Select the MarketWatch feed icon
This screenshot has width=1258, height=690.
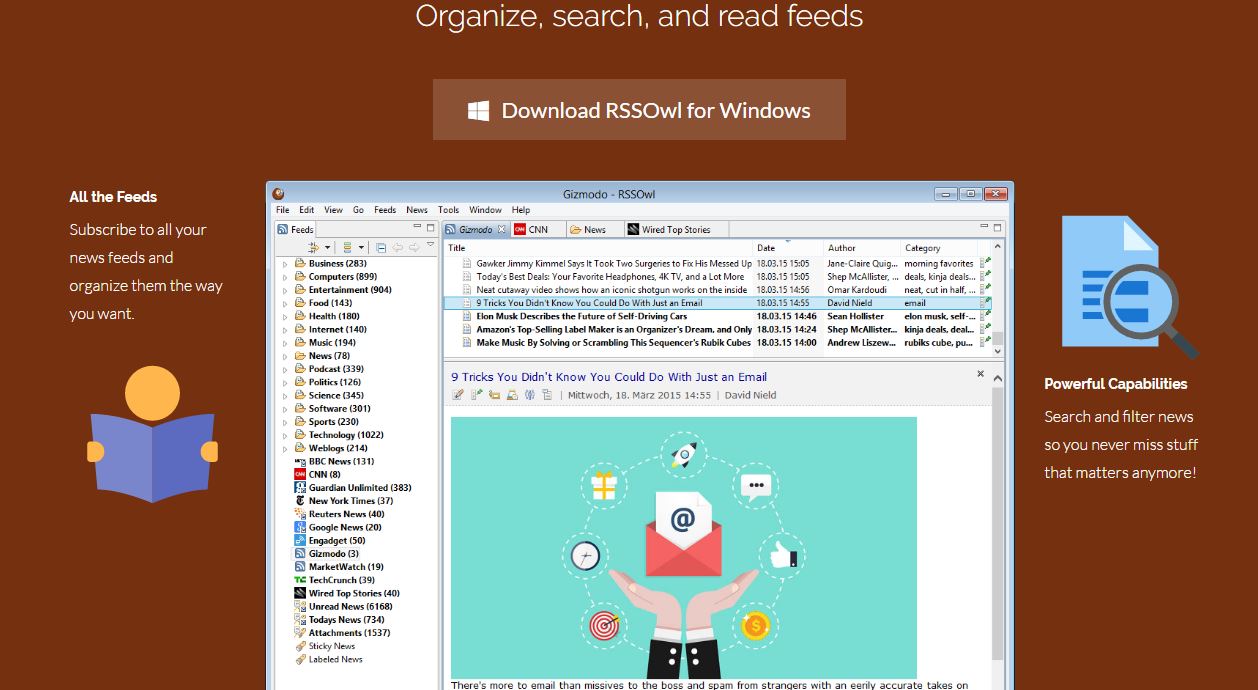tap(300, 567)
